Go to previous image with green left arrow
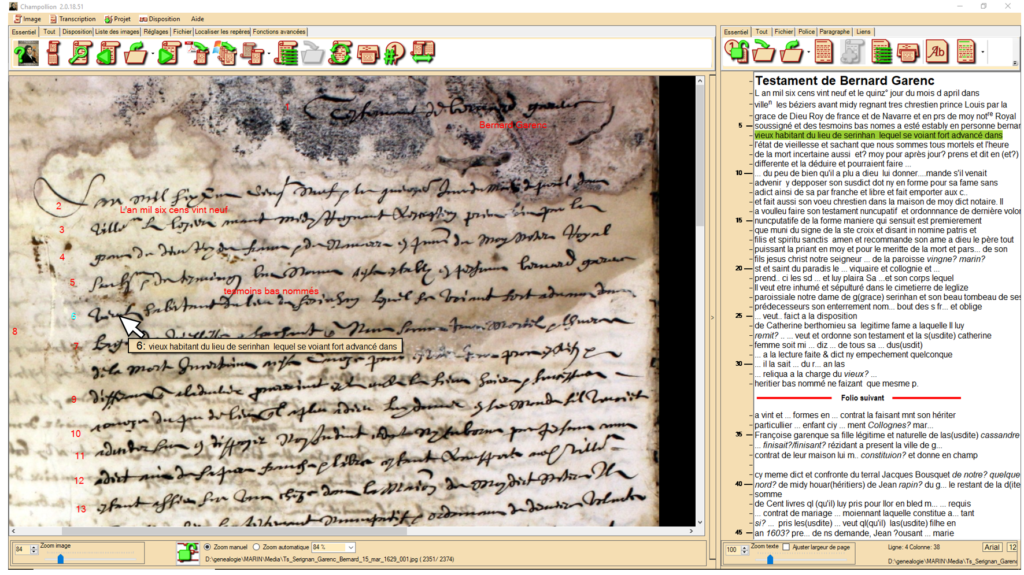1024x575 pixels. tap(108, 53)
